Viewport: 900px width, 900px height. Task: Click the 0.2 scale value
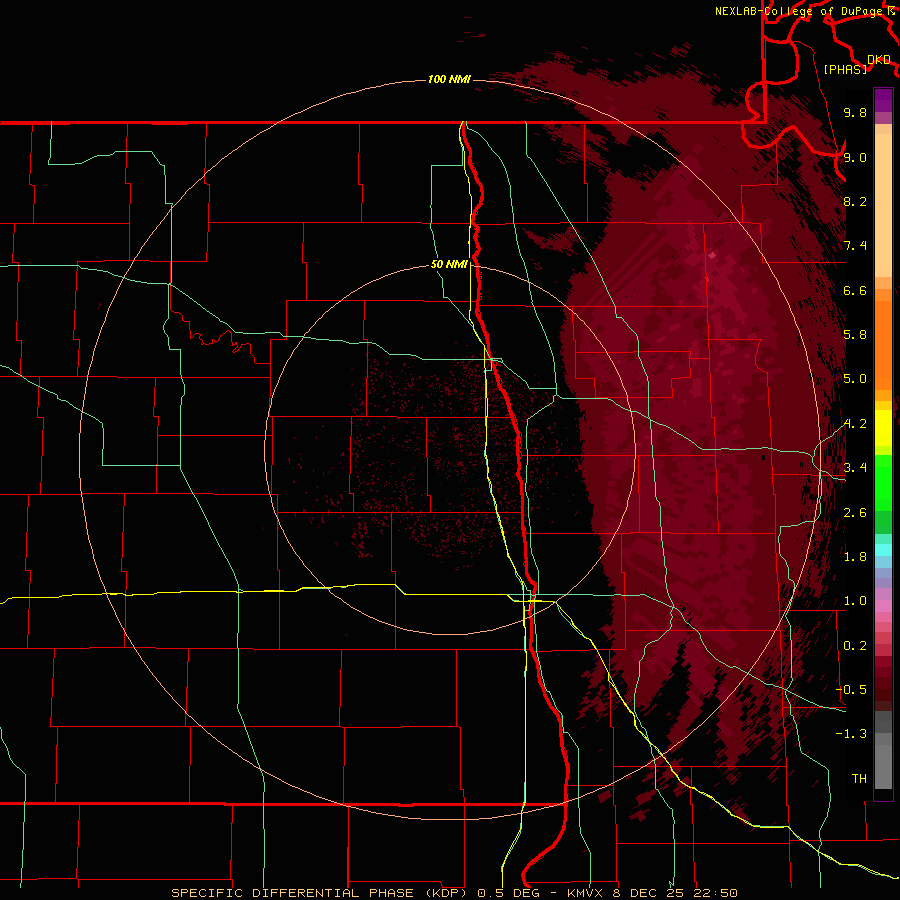click(x=855, y=645)
